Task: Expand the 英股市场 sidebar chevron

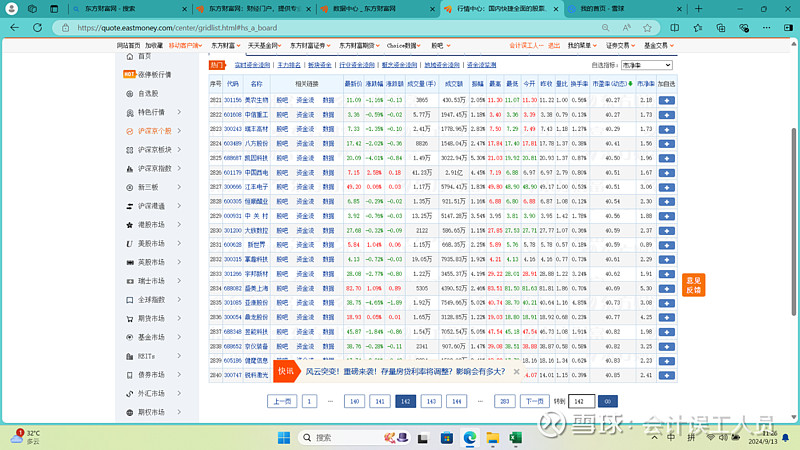Action: [179, 262]
